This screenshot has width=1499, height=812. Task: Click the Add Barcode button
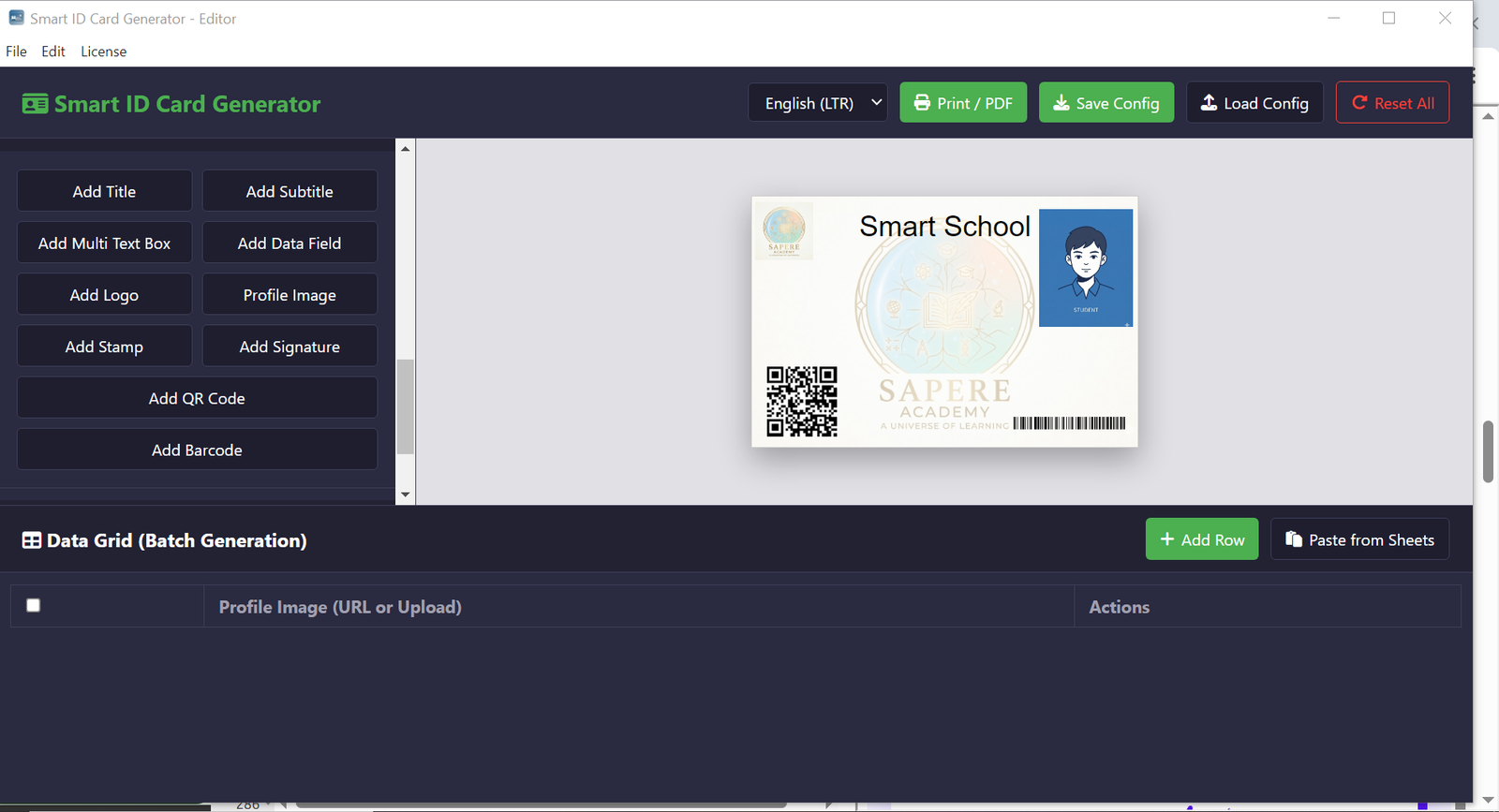coord(197,450)
